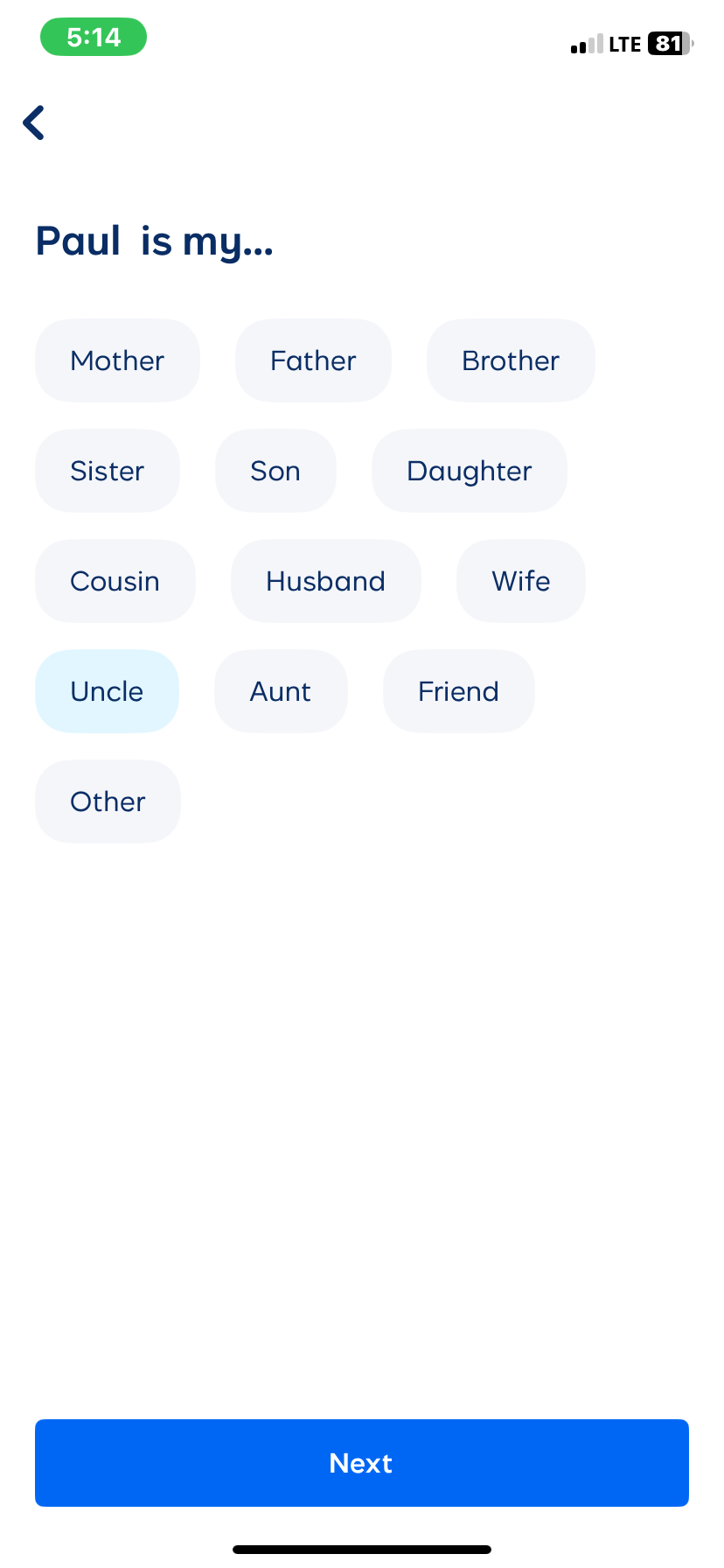This screenshot has width=724, height=1568.
Task: Choose Friend as the relationship
Action: 459,691
